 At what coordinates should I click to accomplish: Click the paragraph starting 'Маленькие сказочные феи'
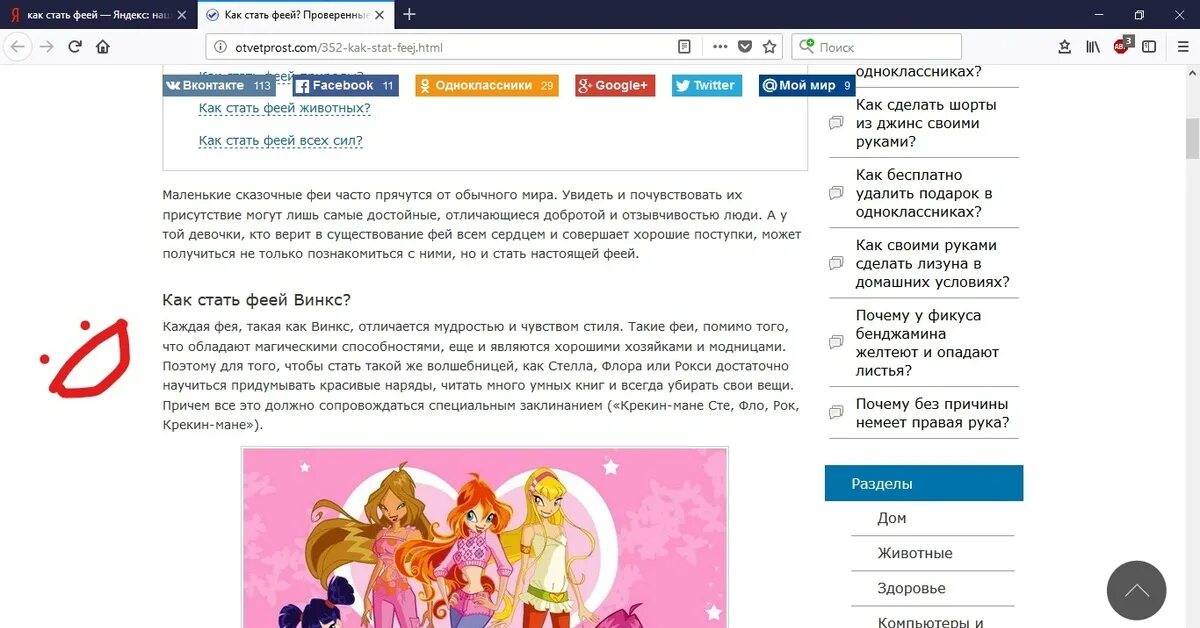tap(482, 224)
